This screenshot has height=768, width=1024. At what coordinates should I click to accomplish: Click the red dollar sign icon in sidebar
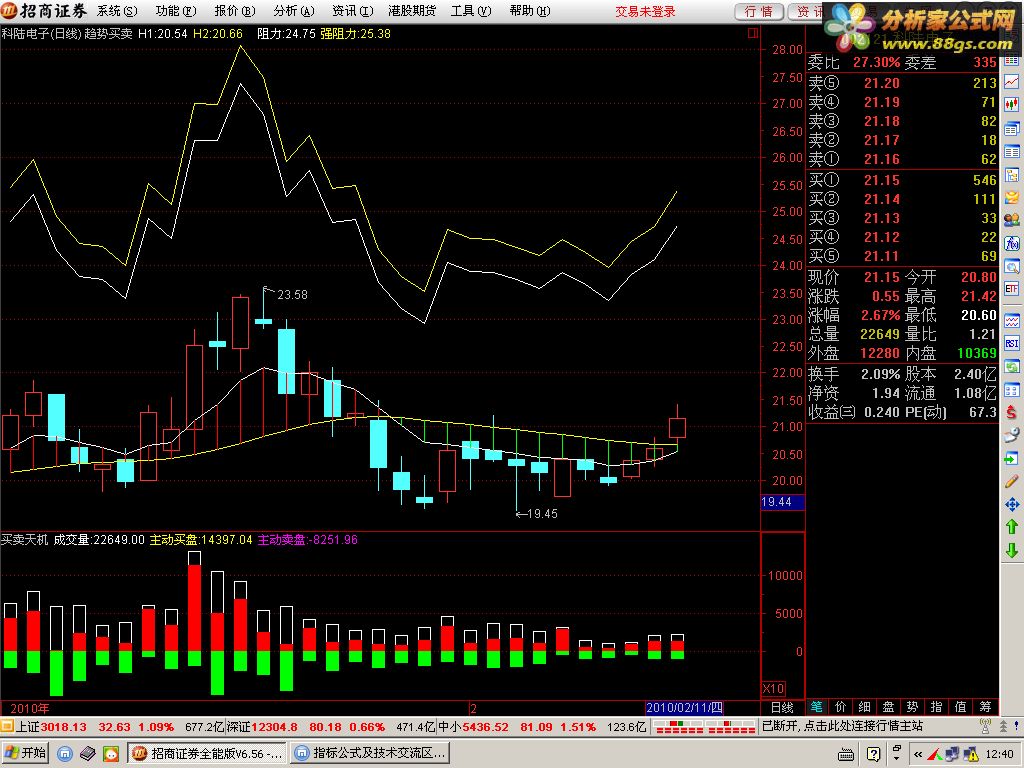coord(1012,412)
